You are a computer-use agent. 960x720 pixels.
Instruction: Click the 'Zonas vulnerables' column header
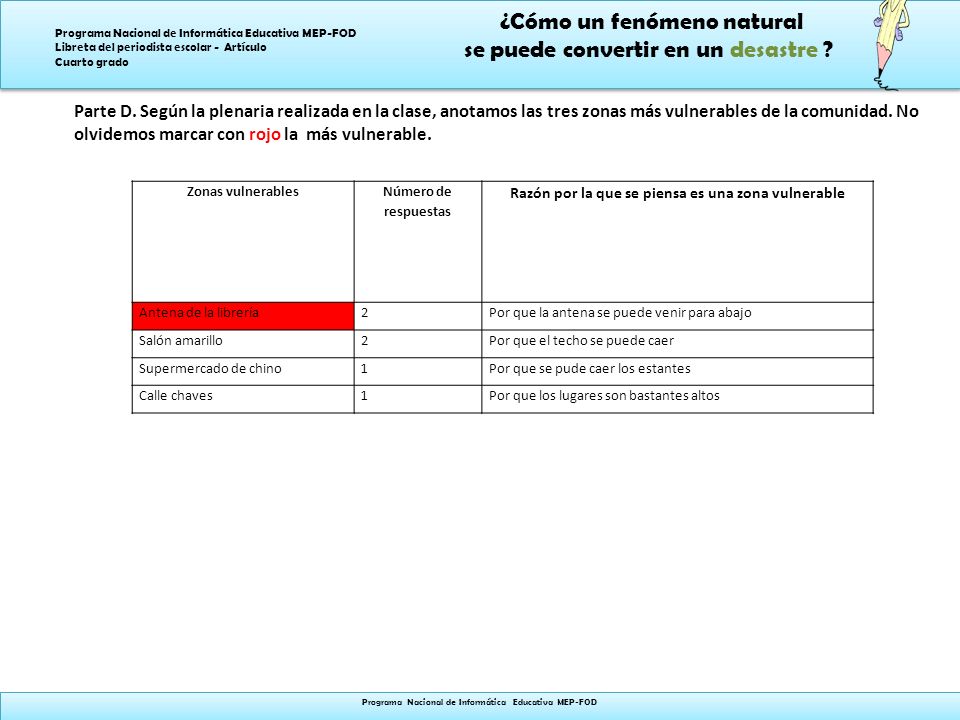click(243, 241)
